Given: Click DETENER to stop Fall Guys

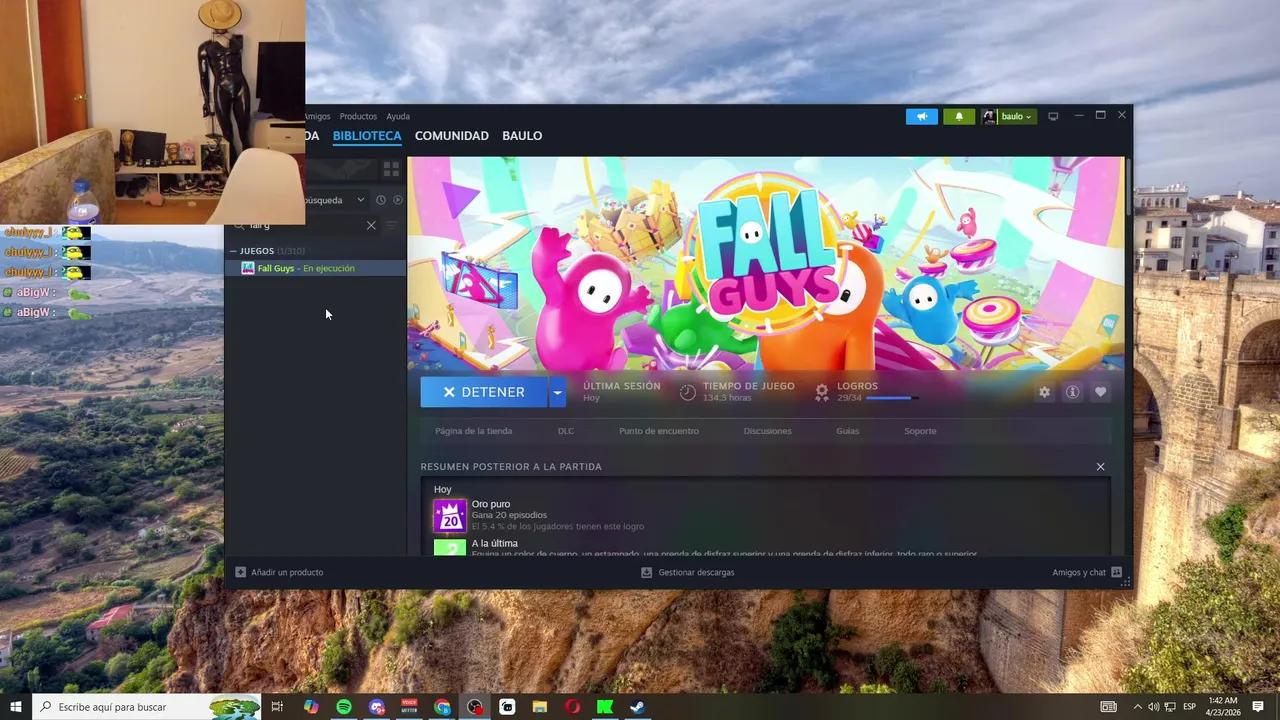Looking at the screenshot, I should point(484,392).
